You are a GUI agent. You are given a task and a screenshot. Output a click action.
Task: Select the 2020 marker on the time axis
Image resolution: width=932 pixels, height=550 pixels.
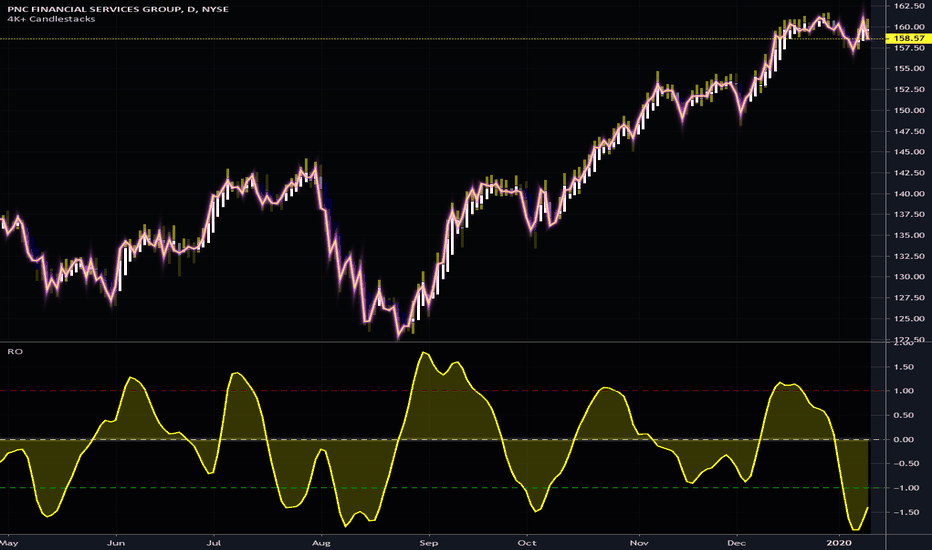pos(838,543)
